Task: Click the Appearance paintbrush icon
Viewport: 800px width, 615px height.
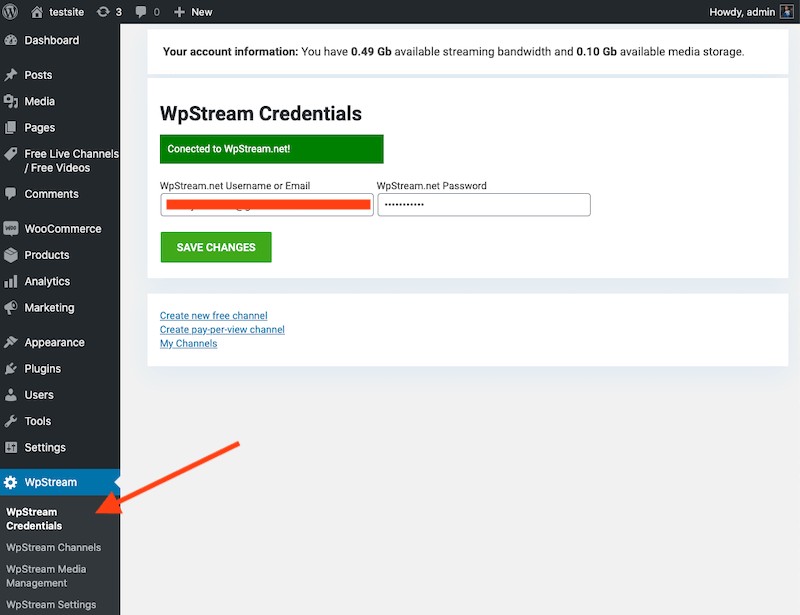Action: (11, 342)
